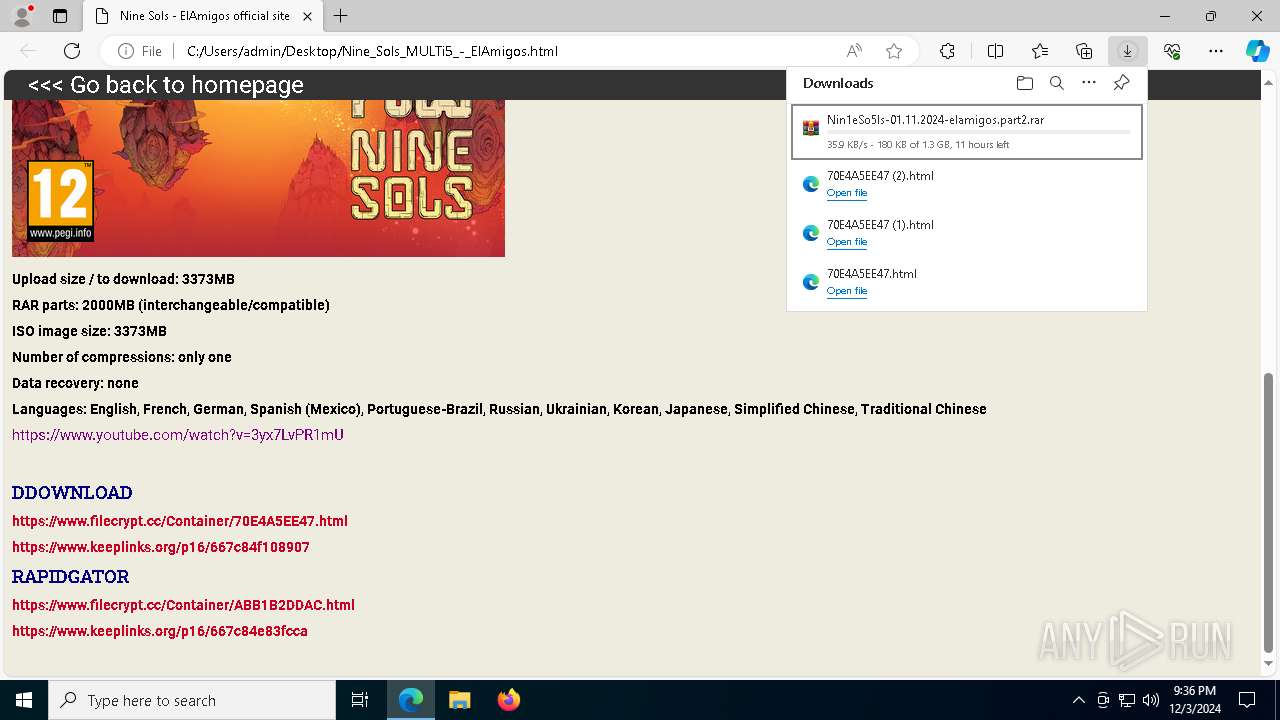Open More options in Downloads panel
1280x720 pixels.
coord(1089,83)
